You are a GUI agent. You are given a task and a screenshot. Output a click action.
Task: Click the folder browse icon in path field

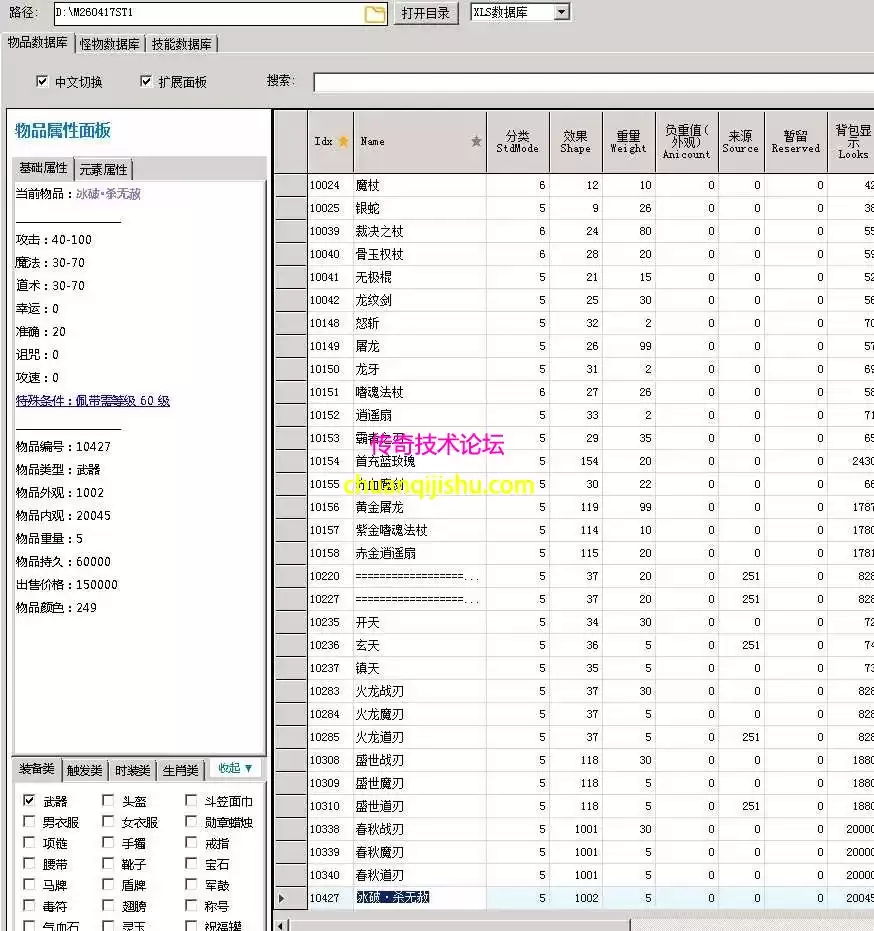[375, 14]
